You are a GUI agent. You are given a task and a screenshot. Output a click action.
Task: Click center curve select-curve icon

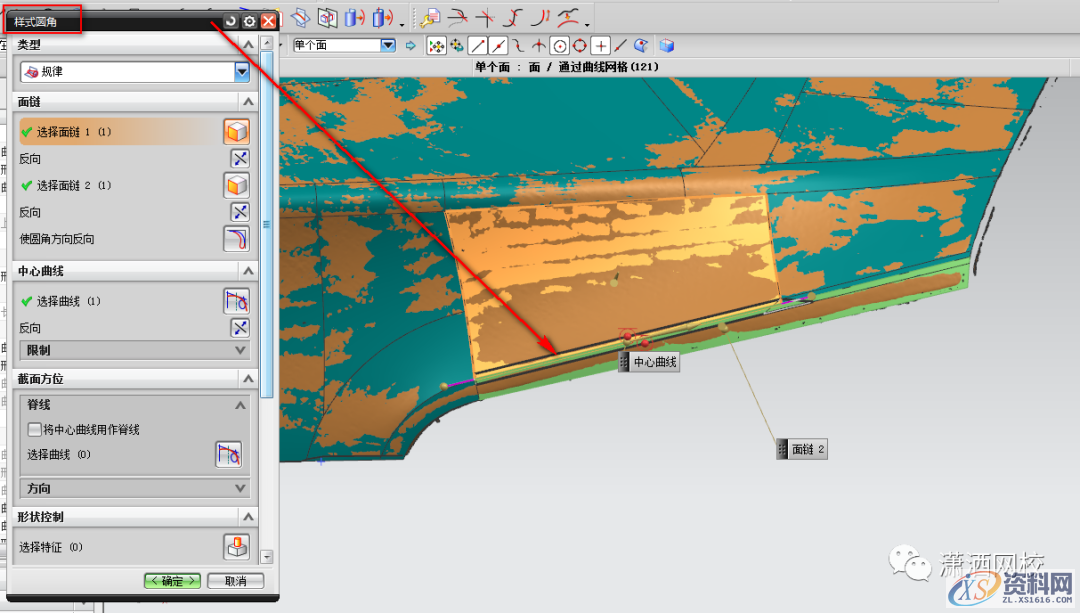point(236,301)
